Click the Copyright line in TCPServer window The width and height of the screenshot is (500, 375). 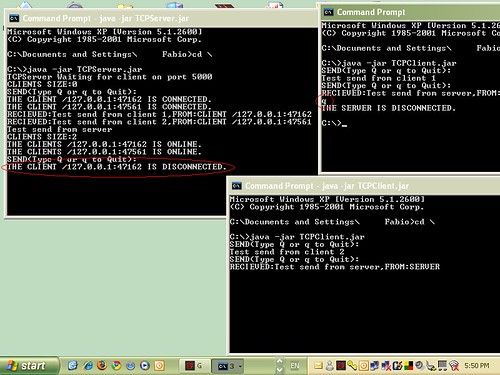104,40
